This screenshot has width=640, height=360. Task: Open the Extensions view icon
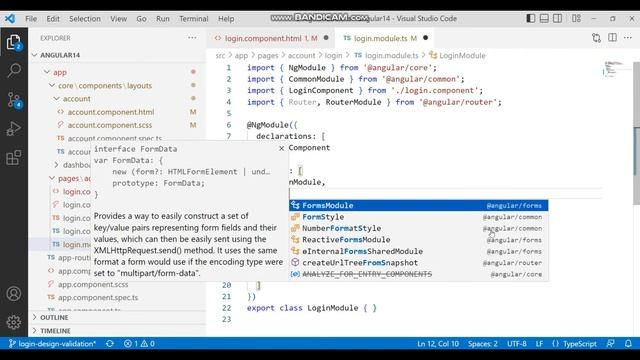coord(13,157)
